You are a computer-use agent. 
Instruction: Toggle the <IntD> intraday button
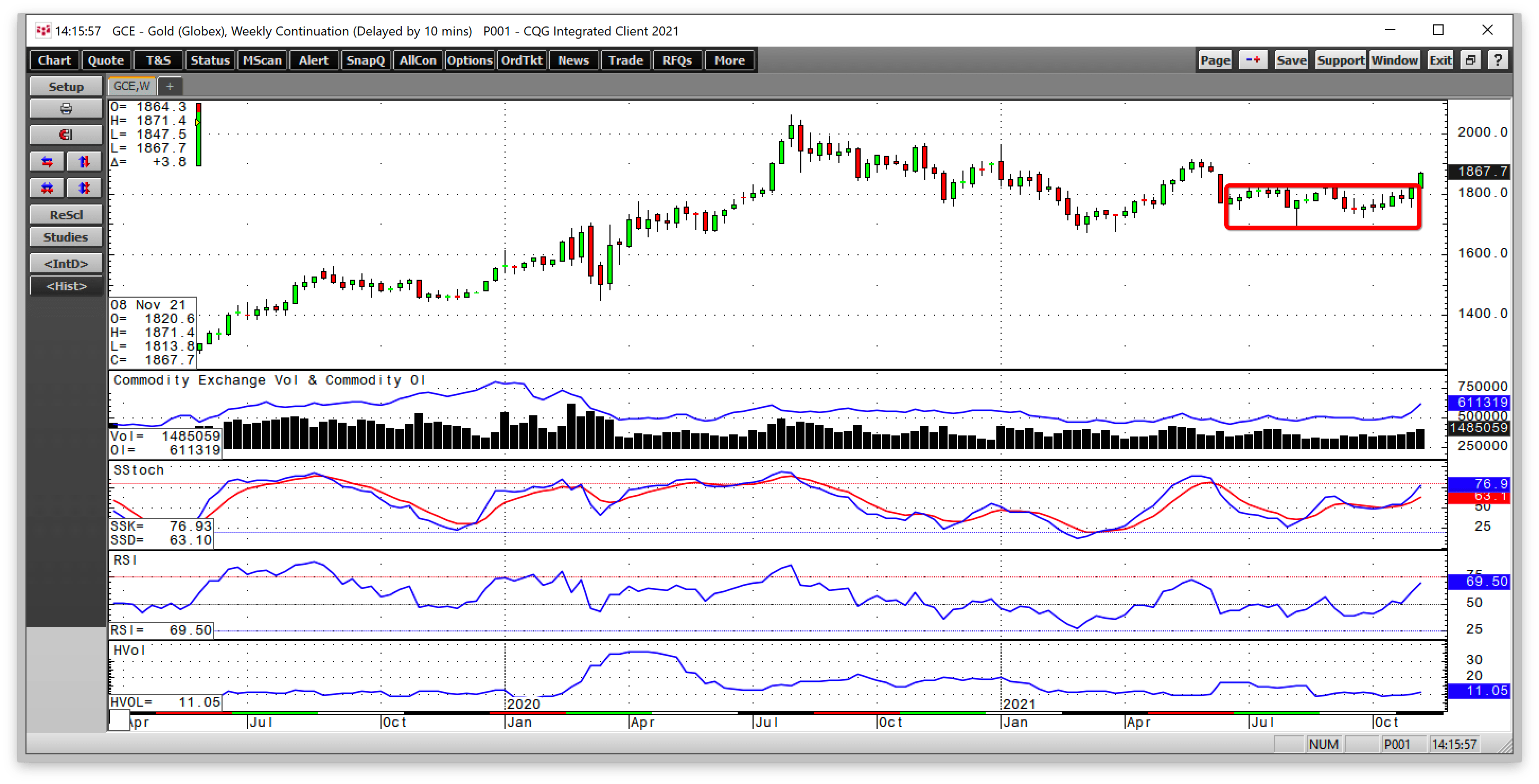[x=66, y=263]
